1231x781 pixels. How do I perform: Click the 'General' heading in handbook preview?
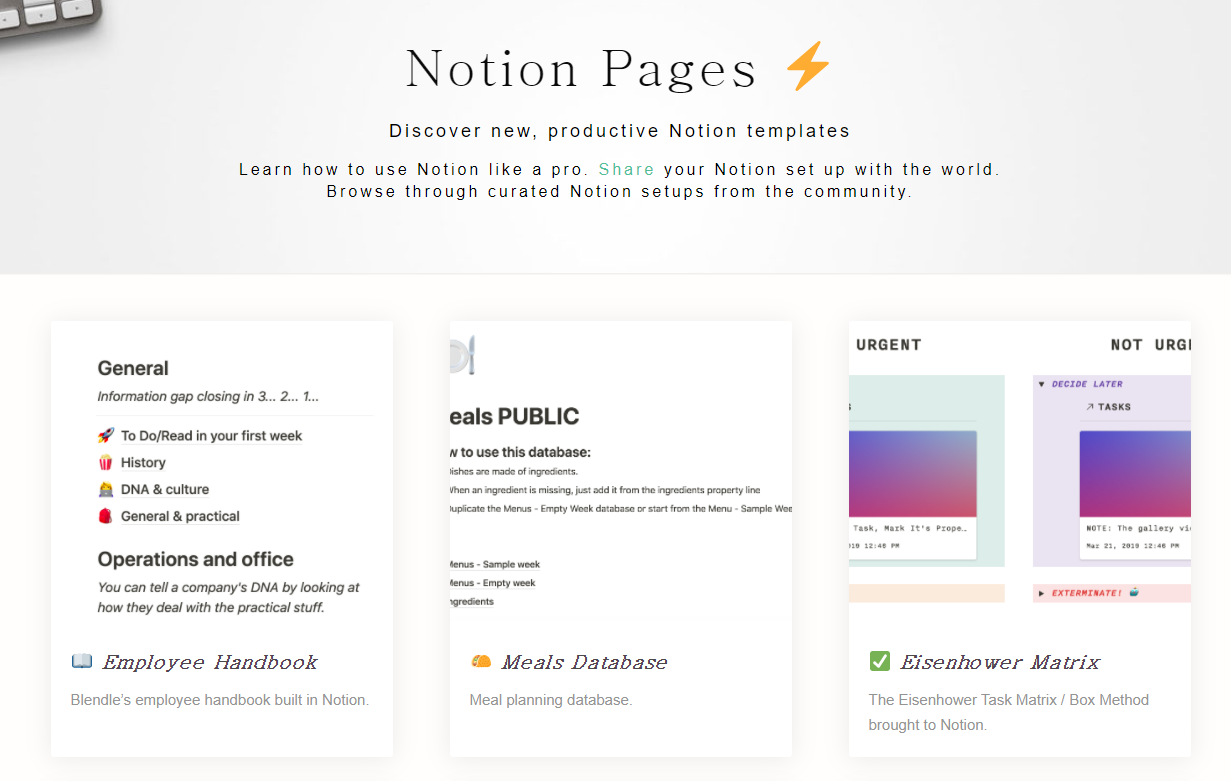[133, 368]
